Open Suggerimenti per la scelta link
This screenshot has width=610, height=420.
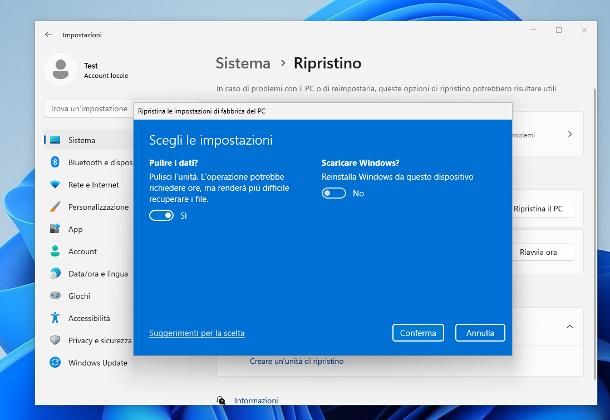[197, 333]
